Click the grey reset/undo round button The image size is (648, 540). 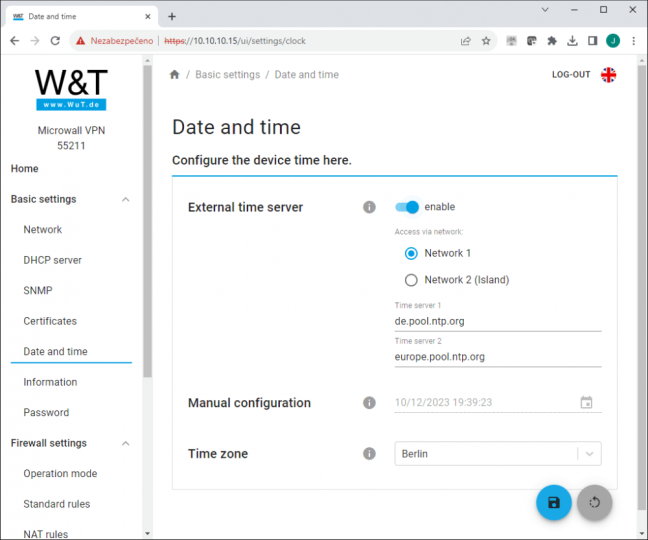point(594,502)
